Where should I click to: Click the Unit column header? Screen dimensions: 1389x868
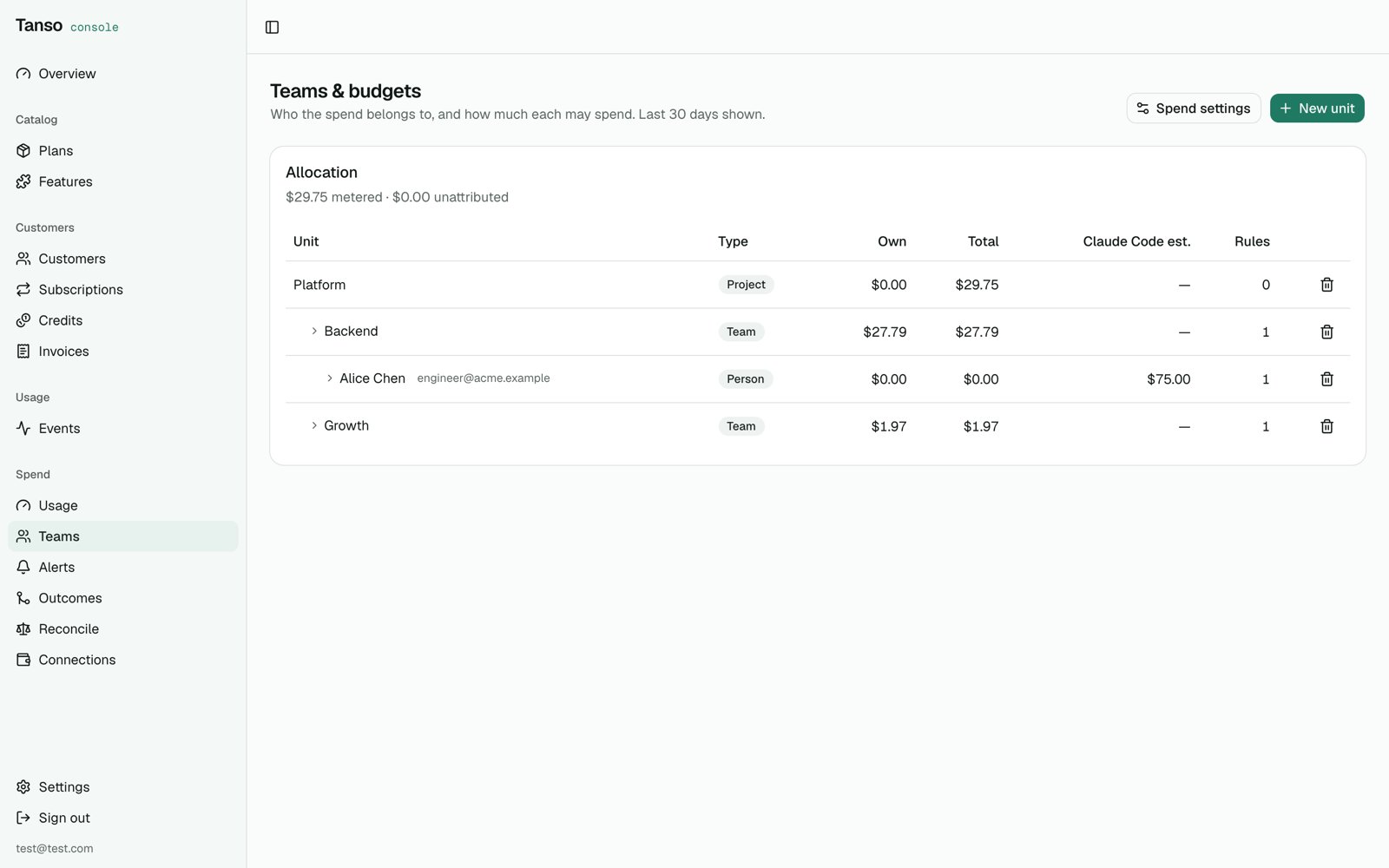(306, 241)
